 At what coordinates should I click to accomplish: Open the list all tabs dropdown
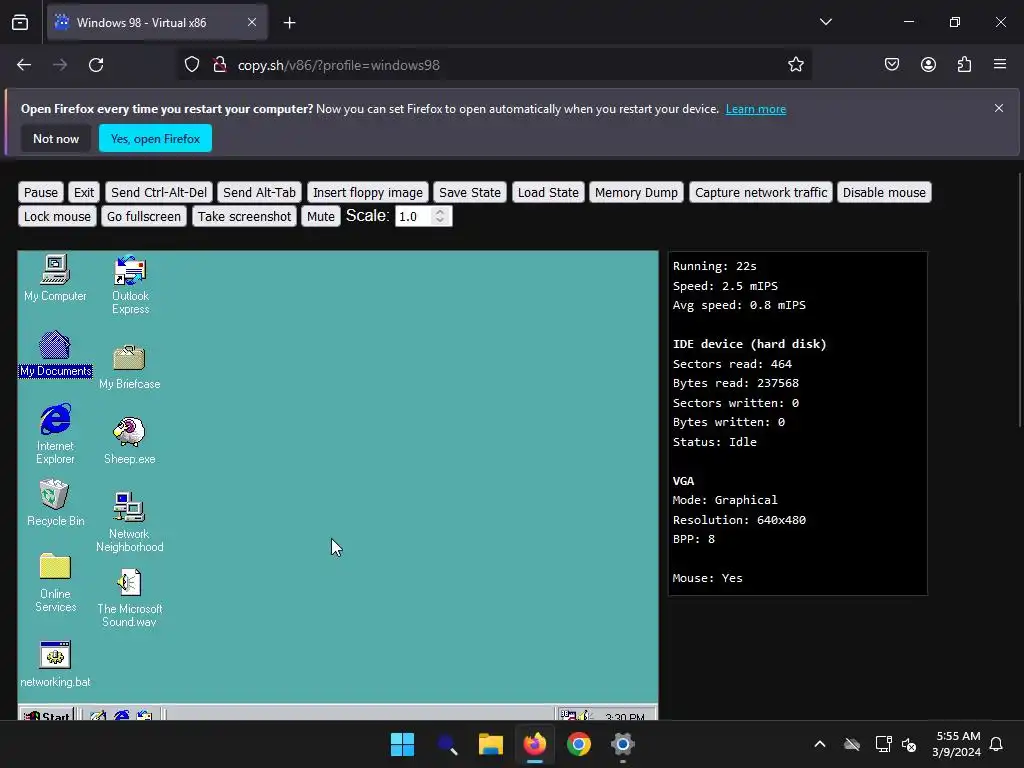(826, 22)
